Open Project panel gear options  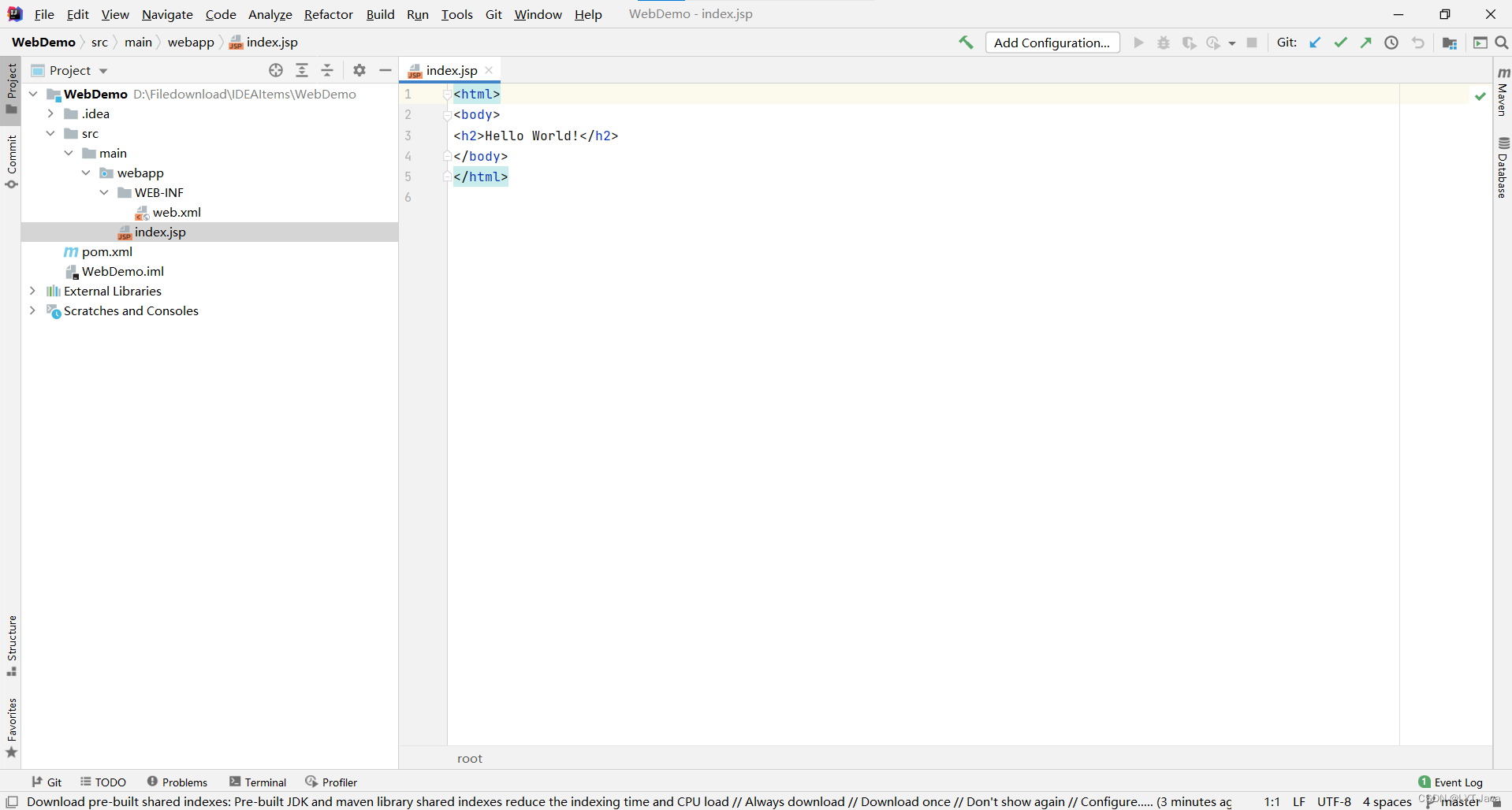[359, 70]
